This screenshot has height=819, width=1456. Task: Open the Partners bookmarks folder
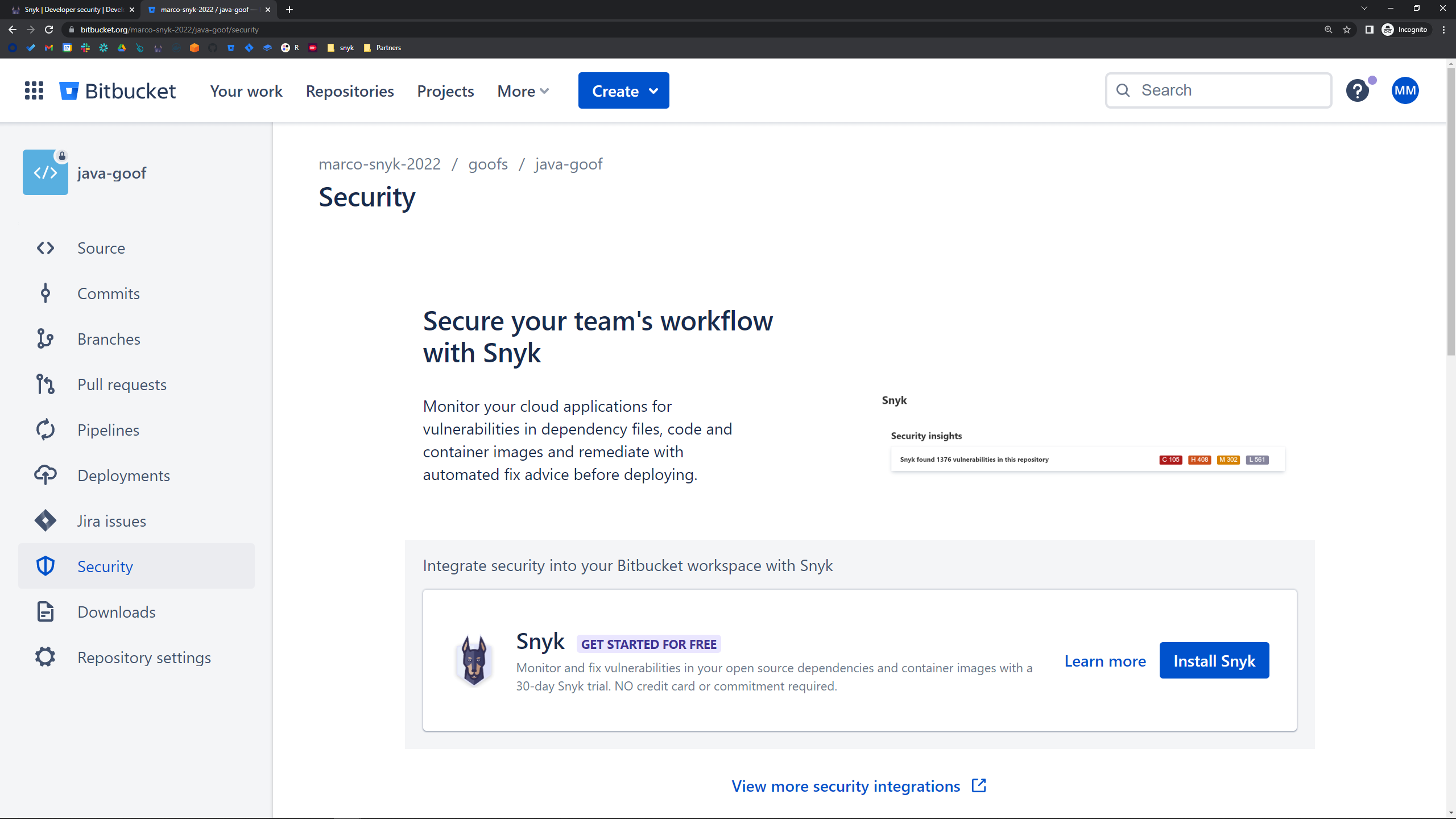[x=382, y=48]
